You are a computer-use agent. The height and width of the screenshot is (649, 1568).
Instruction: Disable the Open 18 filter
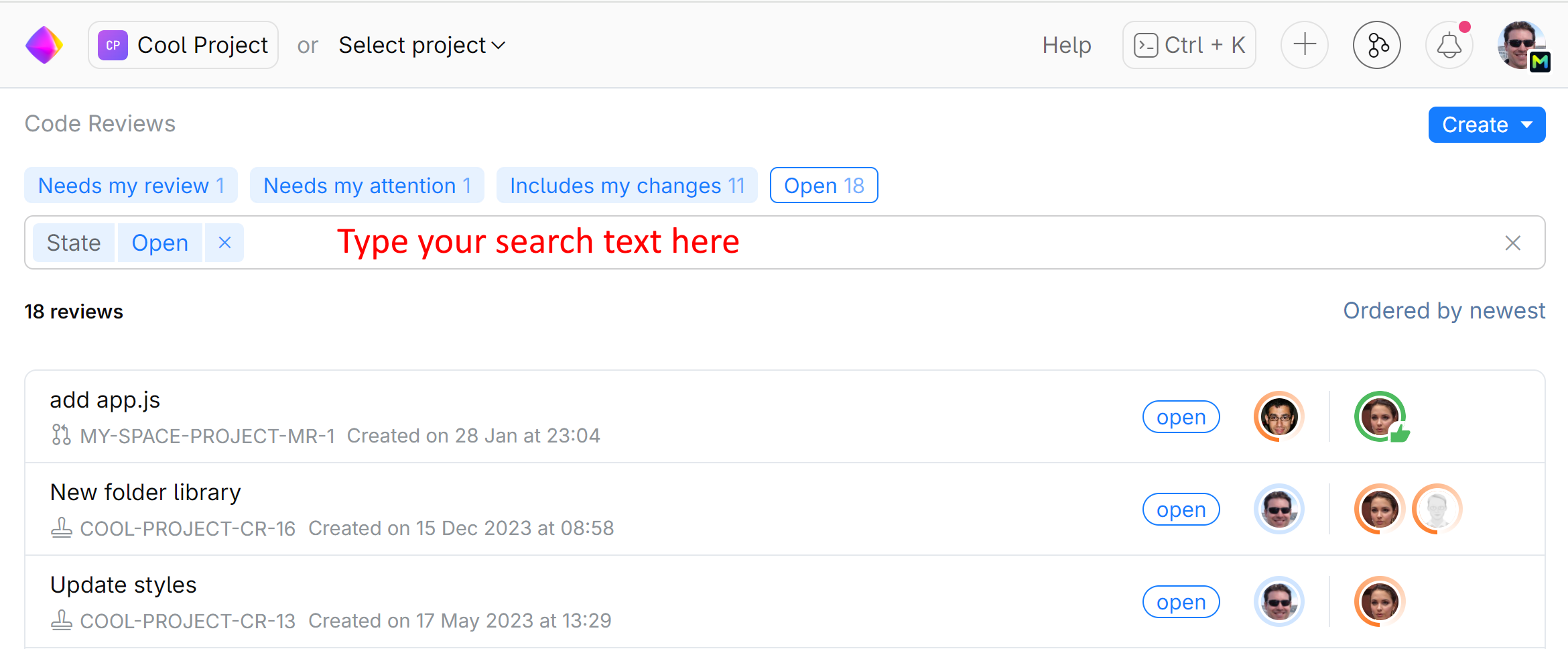pyautogui.click(x=824, y=185)
